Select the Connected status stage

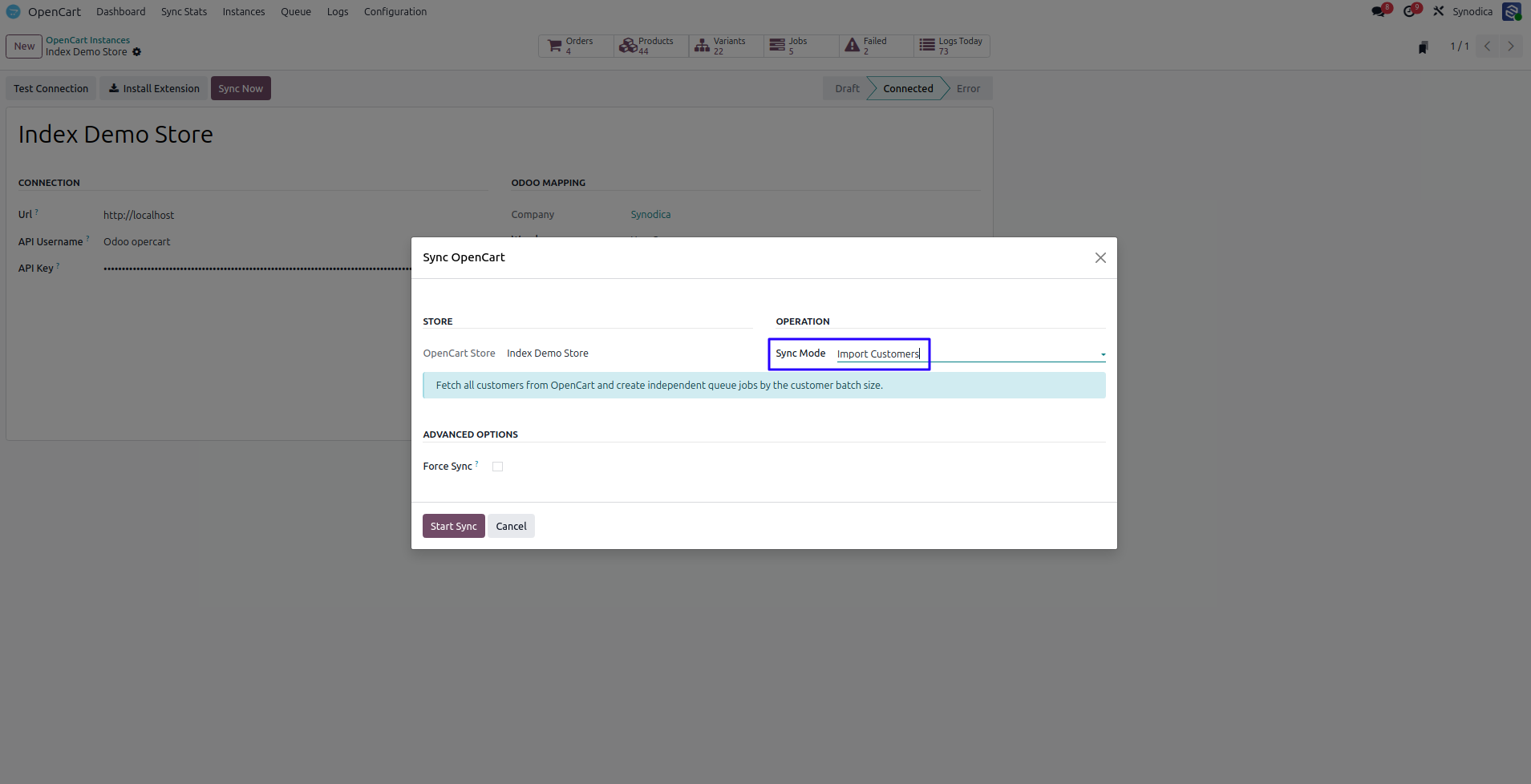point(908,88)
